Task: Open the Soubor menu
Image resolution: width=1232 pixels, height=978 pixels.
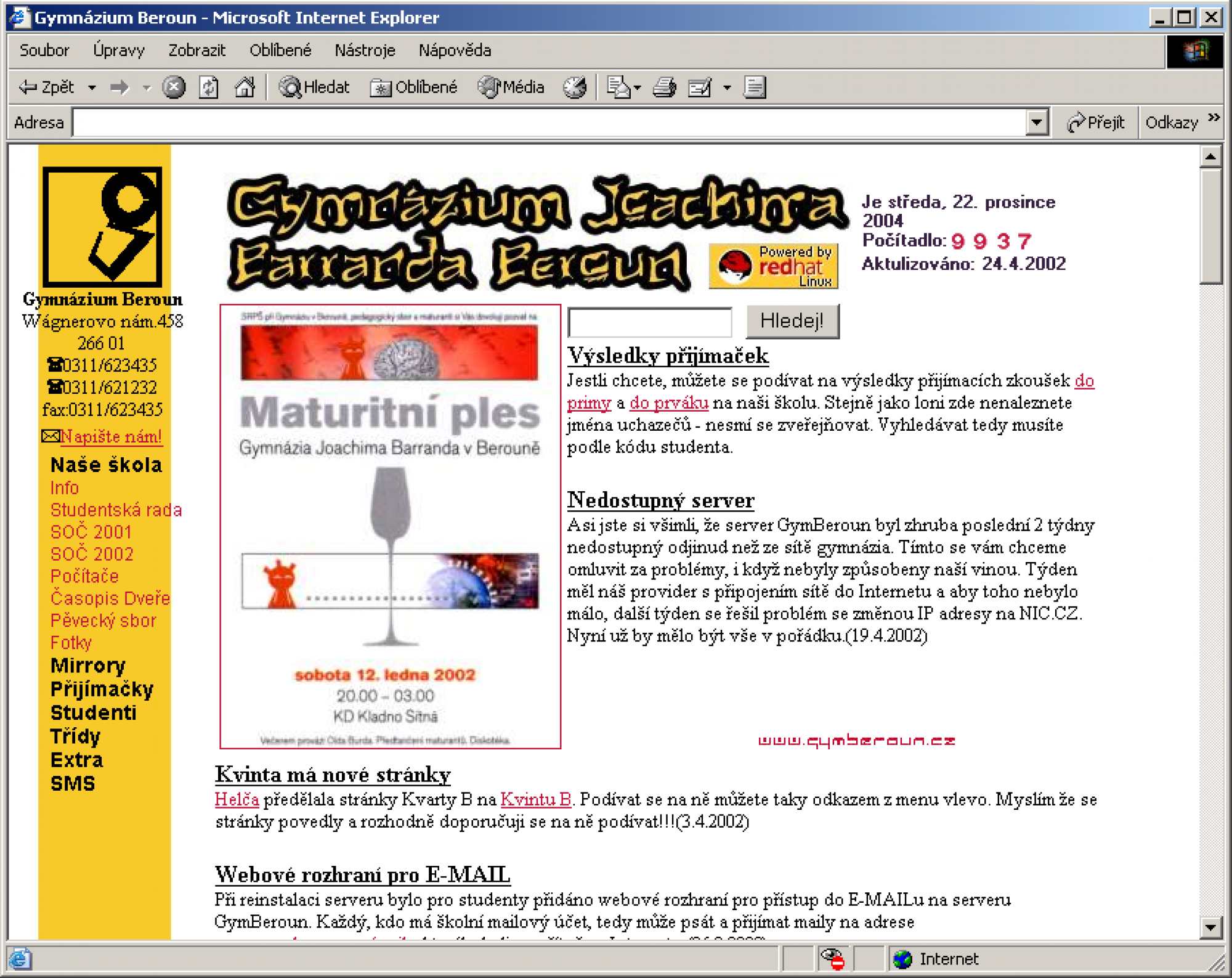Action: pos(44,50)
